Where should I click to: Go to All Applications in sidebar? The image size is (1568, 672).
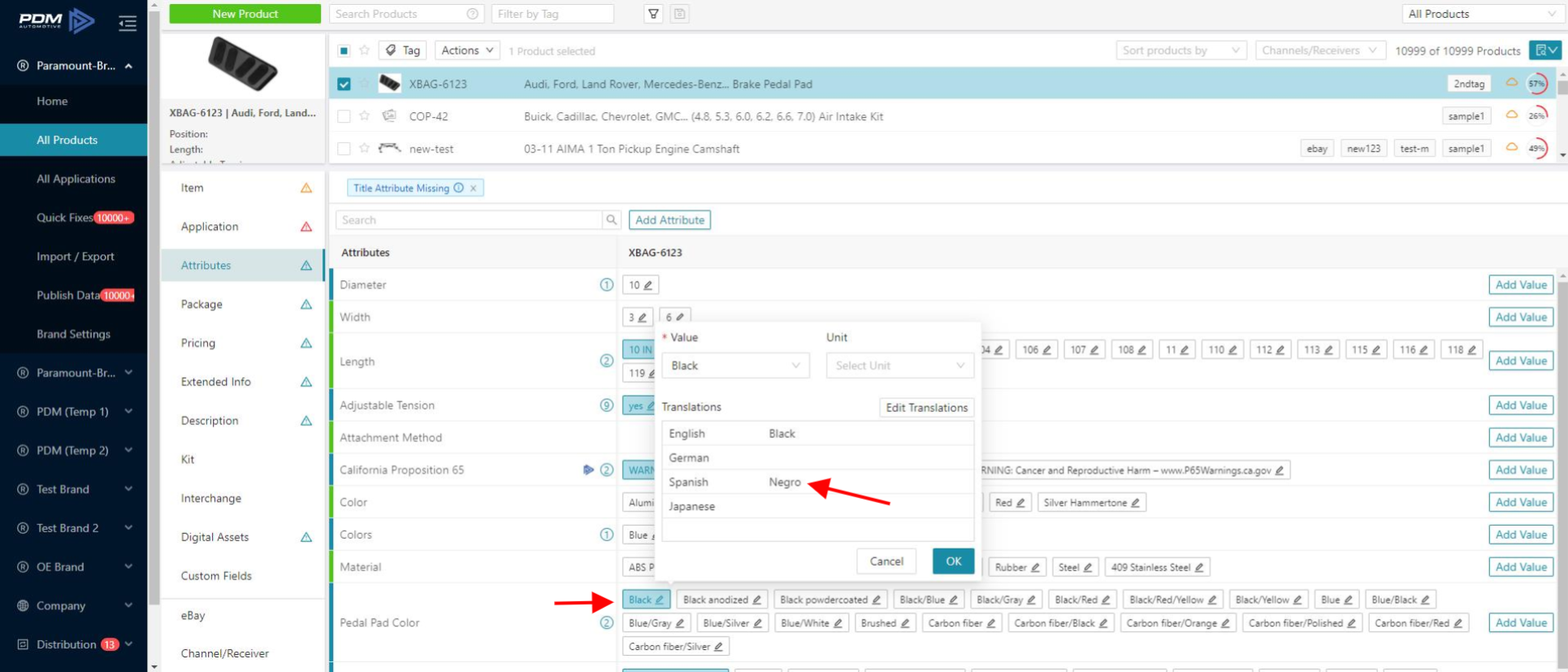click(x=76, y=179)
